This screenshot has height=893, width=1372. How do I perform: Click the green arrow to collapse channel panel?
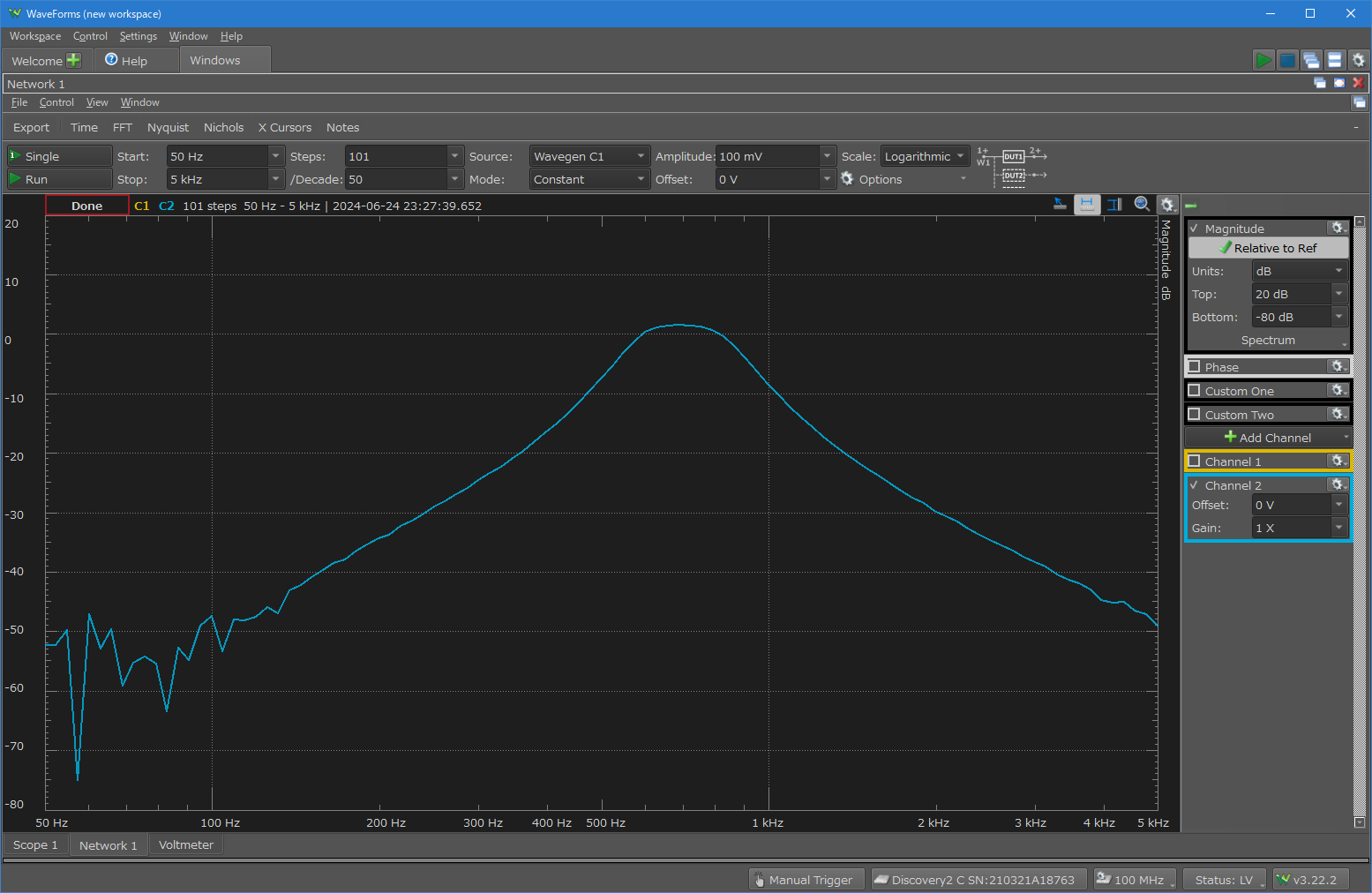click(x=1190, y=206)
